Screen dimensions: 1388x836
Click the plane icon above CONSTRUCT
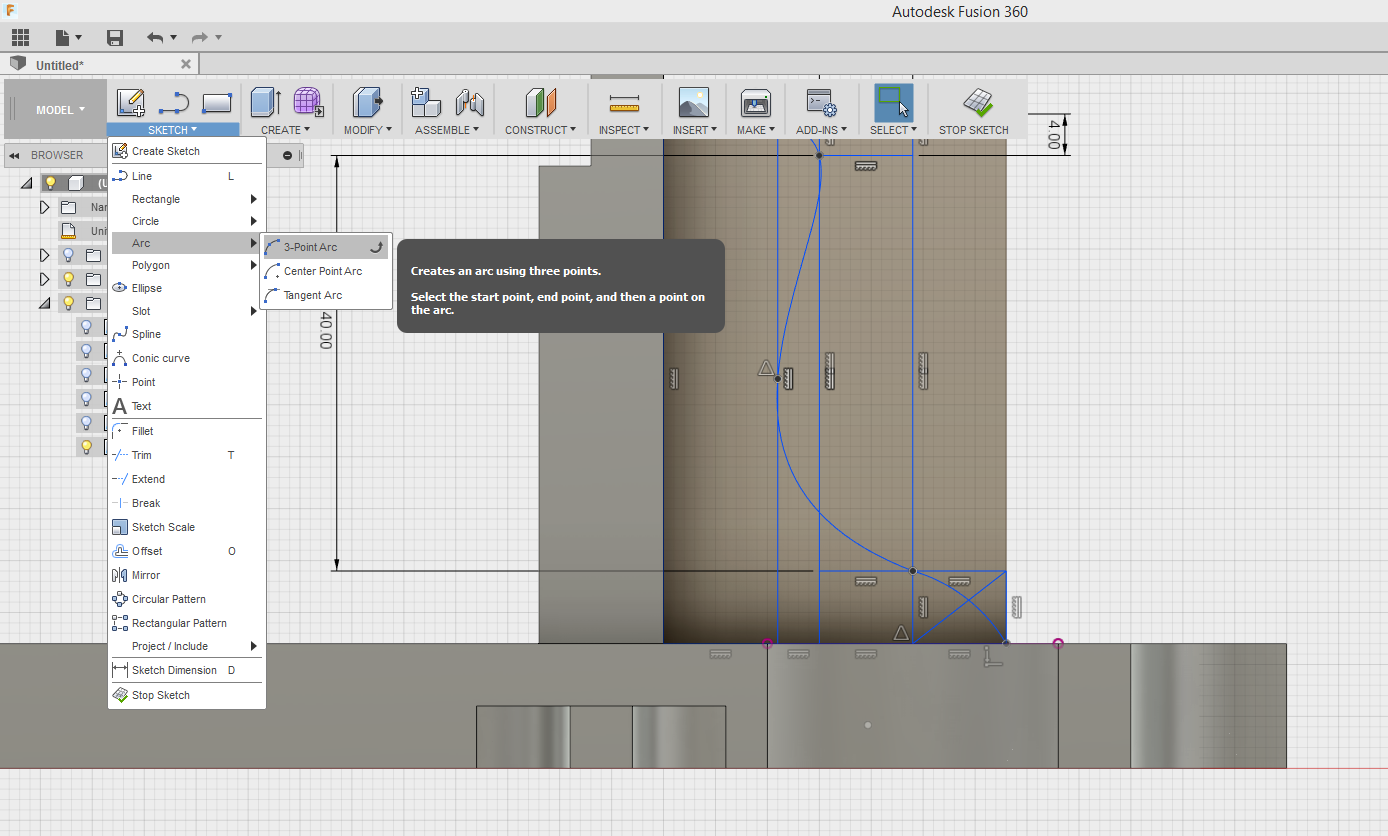tap(540, 102)
